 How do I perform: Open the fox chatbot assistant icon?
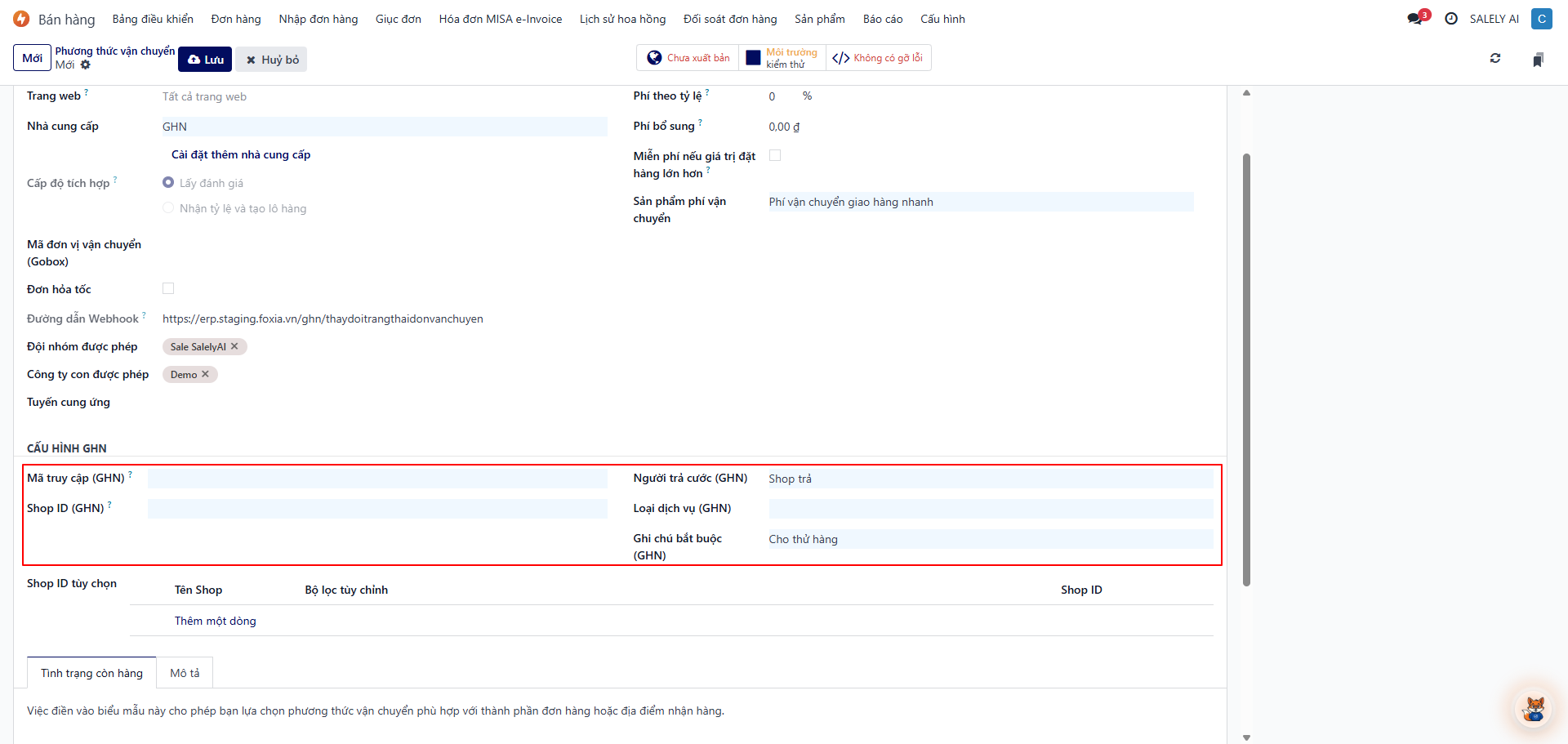[1534, 708]
